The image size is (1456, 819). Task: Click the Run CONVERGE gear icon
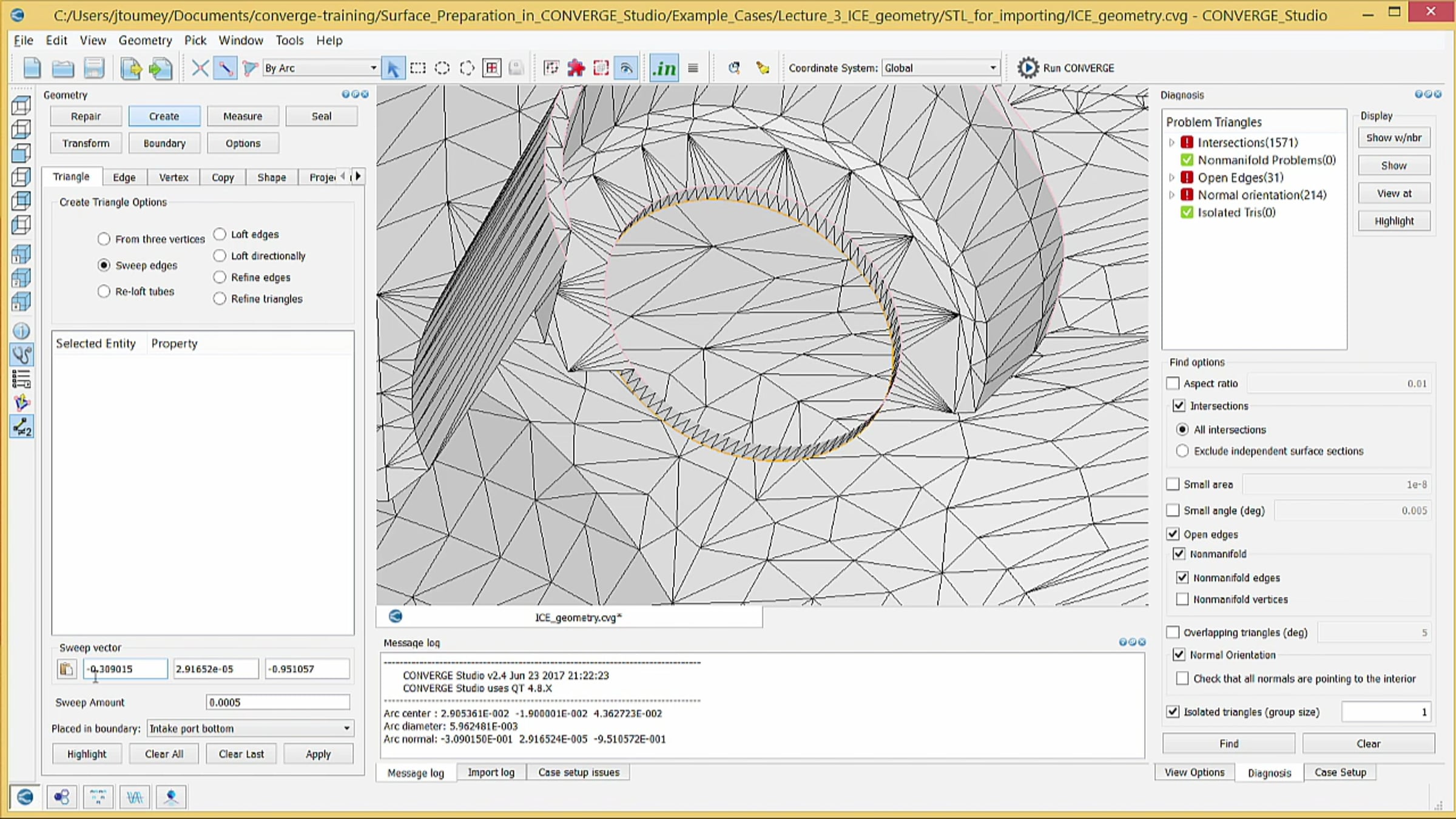1028,68
